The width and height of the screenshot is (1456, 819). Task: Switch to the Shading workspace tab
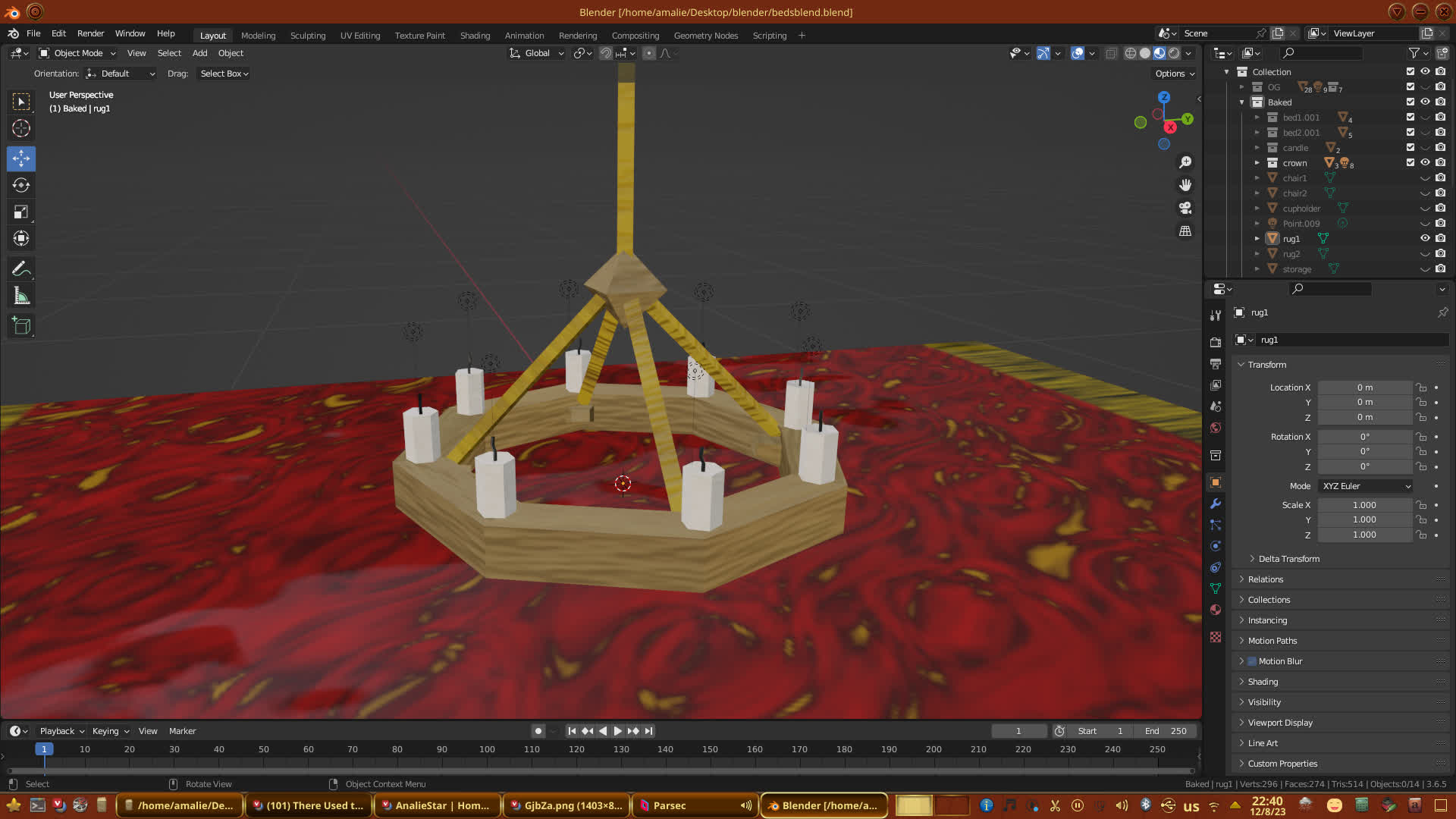[475, 36]
